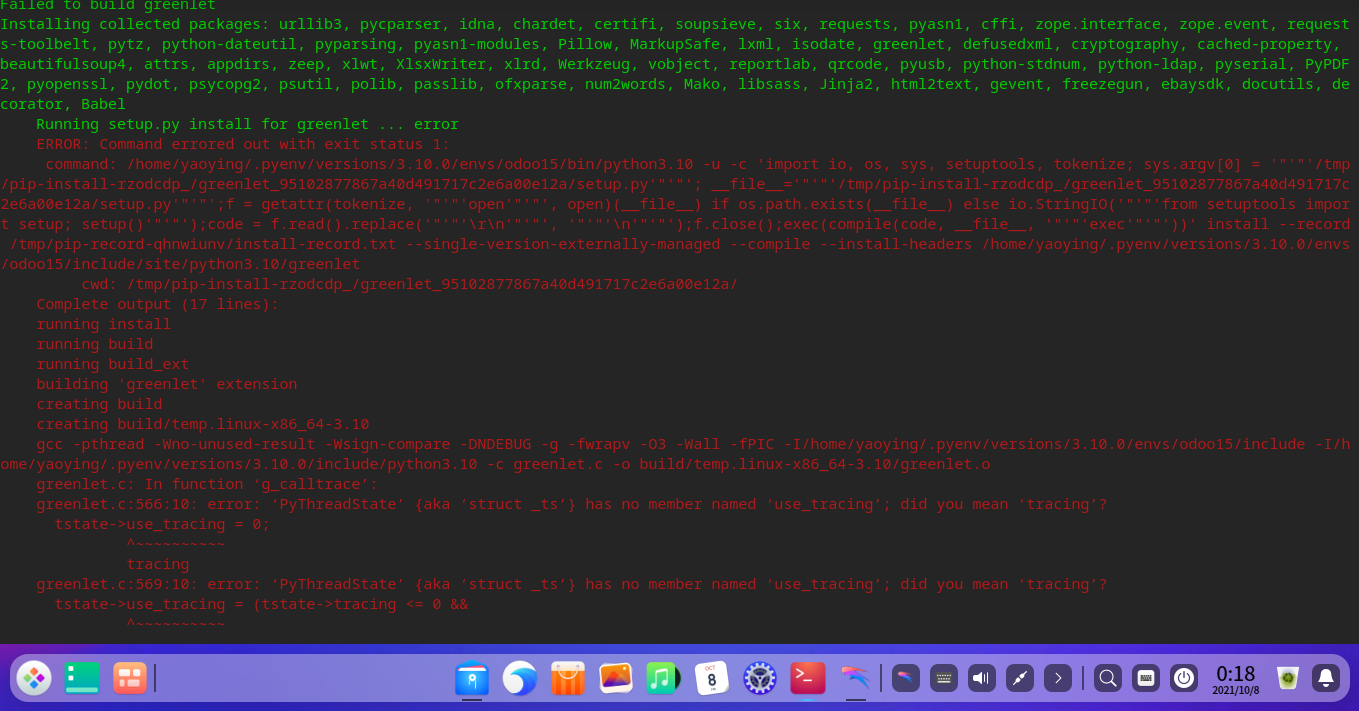The image size is (1359, 711).
Task: Open the Control Center settings
Action: (759, 678)
